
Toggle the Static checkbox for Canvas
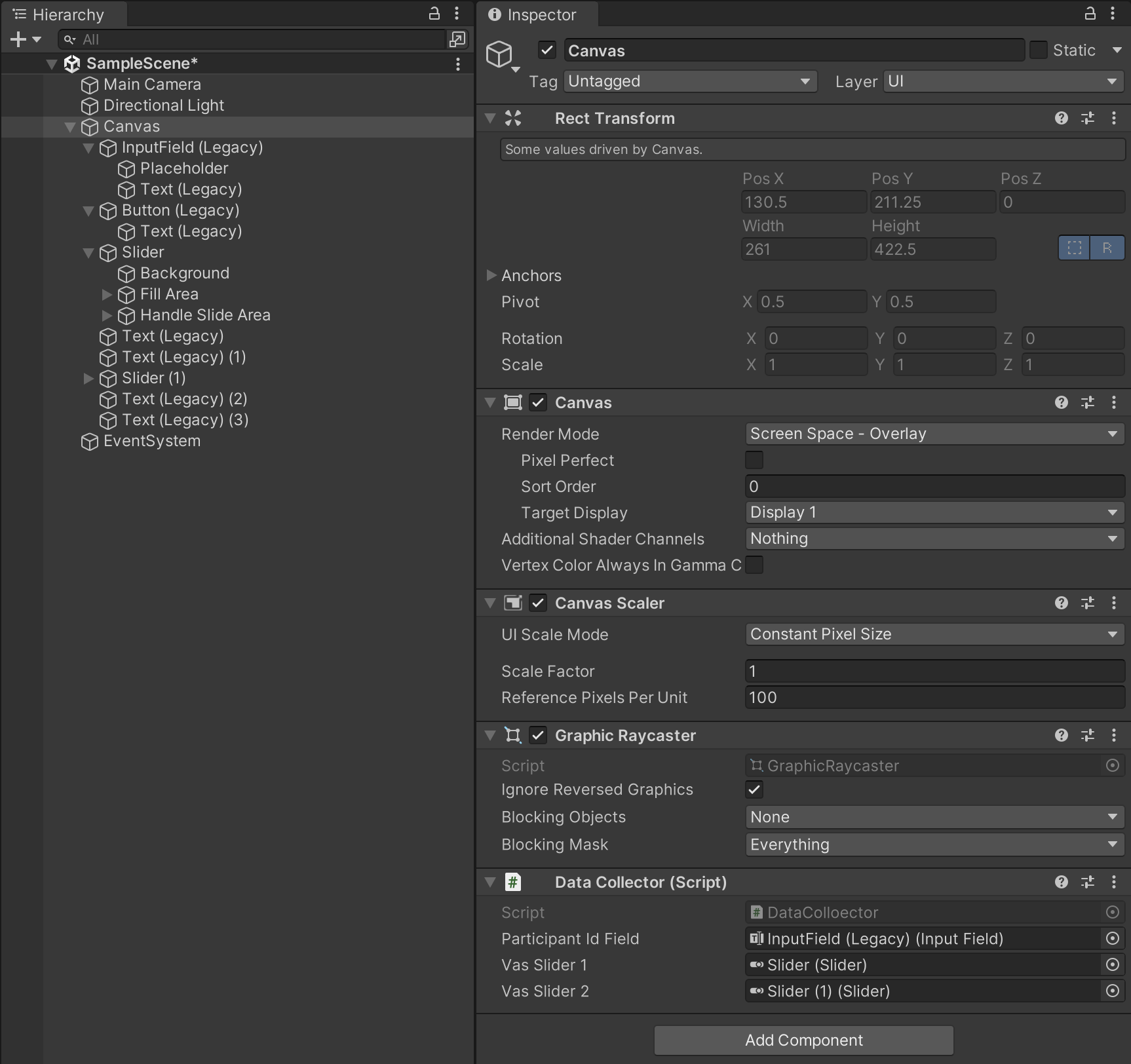1039,50
